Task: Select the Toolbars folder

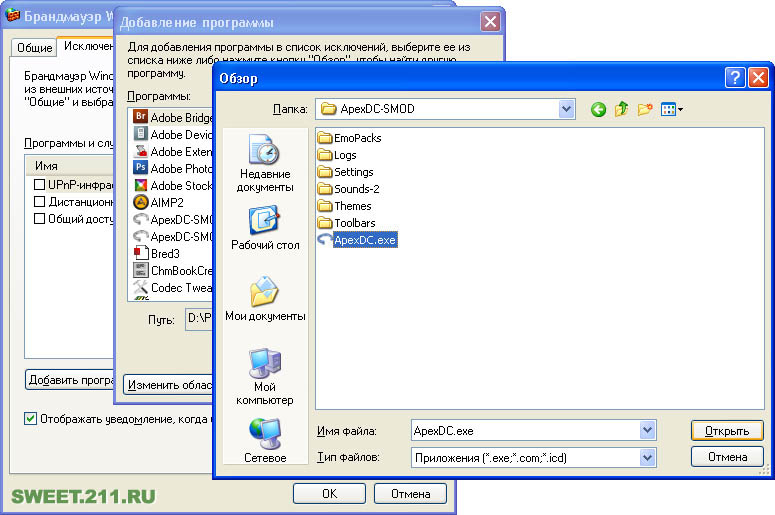Action: pos(346,223)
